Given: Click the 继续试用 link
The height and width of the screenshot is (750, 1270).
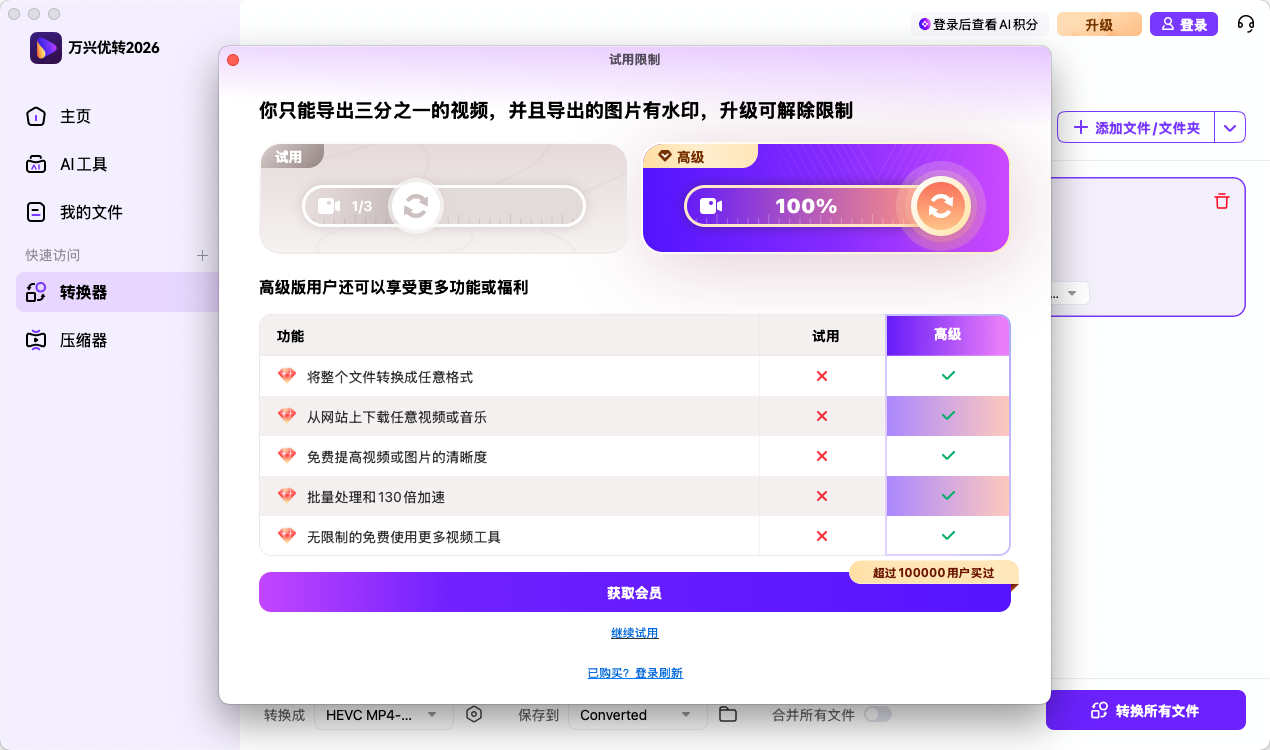Looking at the screenshot, I should [x=634, y=632].
